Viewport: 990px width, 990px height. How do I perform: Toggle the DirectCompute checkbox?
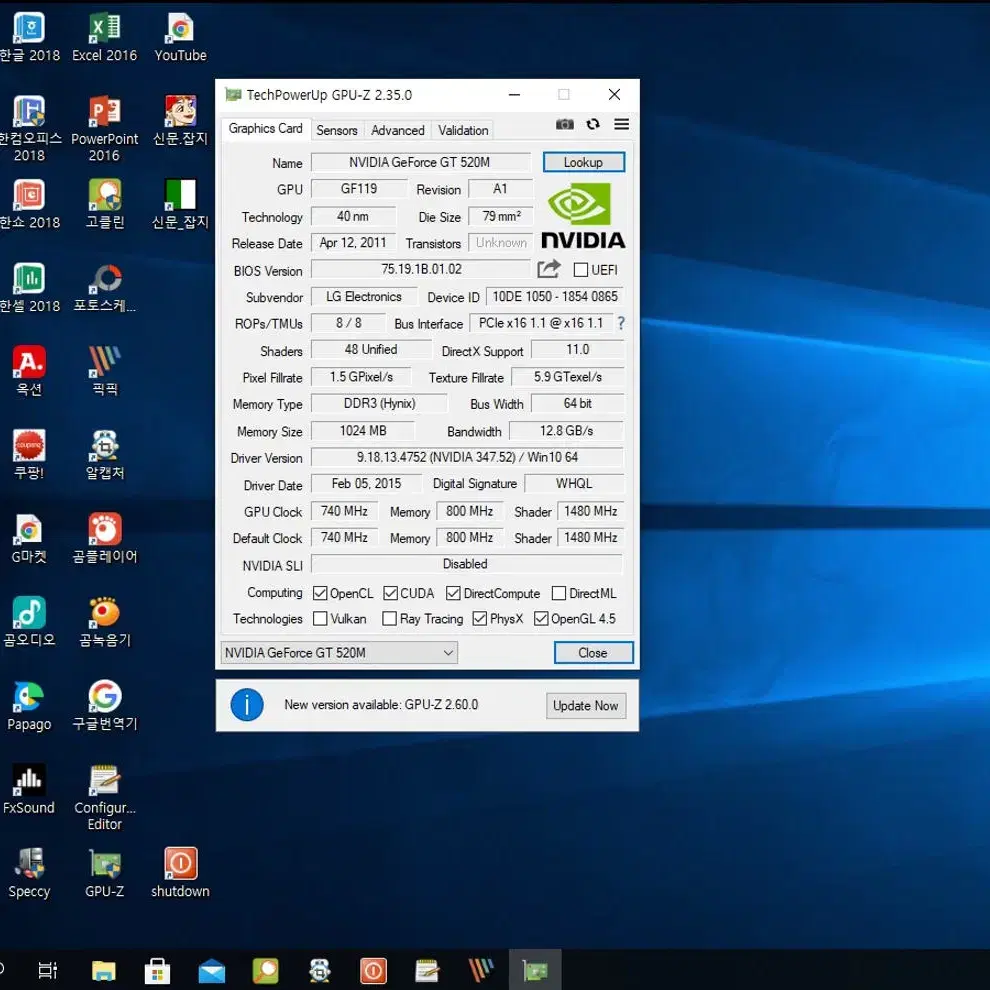point(453,593)
